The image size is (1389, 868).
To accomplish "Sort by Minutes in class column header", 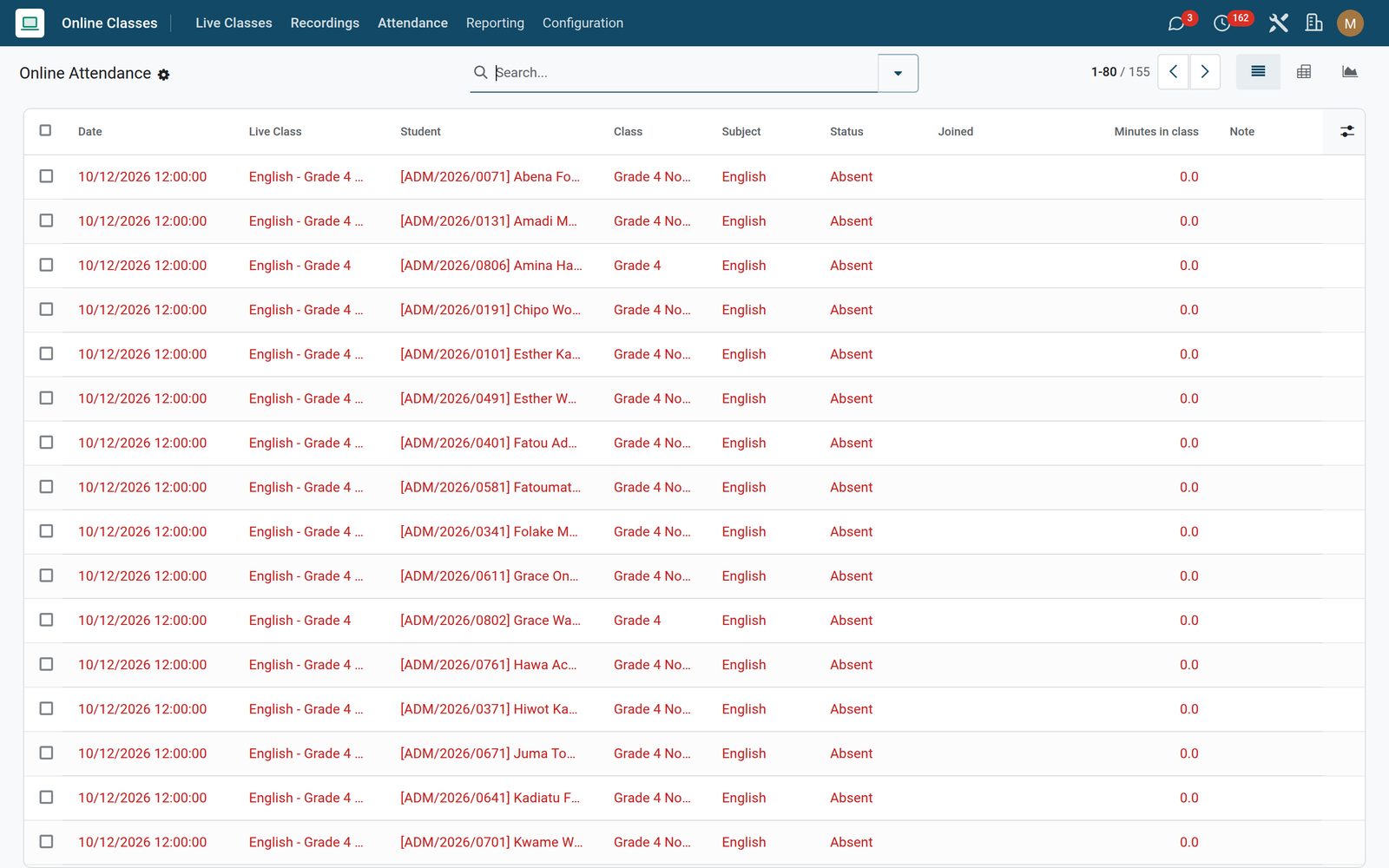I will [1156, 132].
